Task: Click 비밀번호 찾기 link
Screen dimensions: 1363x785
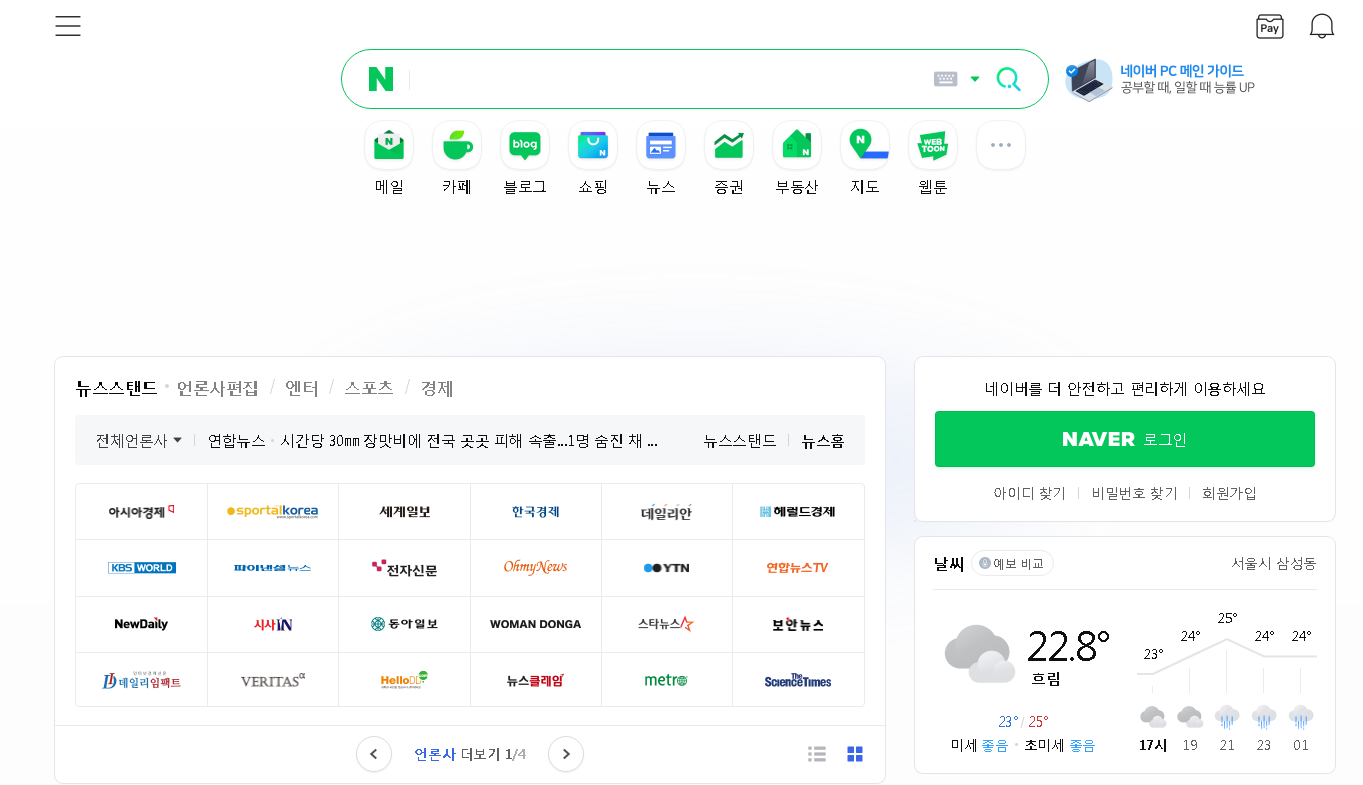Action: tap(1134, 493)
